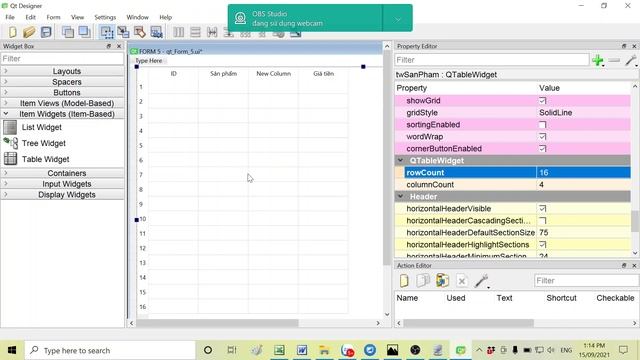The width and height of the screenshot is (640, 360).
Task: Toggle the cornerButtonEnabled checkbox
Action: point(542,149)
